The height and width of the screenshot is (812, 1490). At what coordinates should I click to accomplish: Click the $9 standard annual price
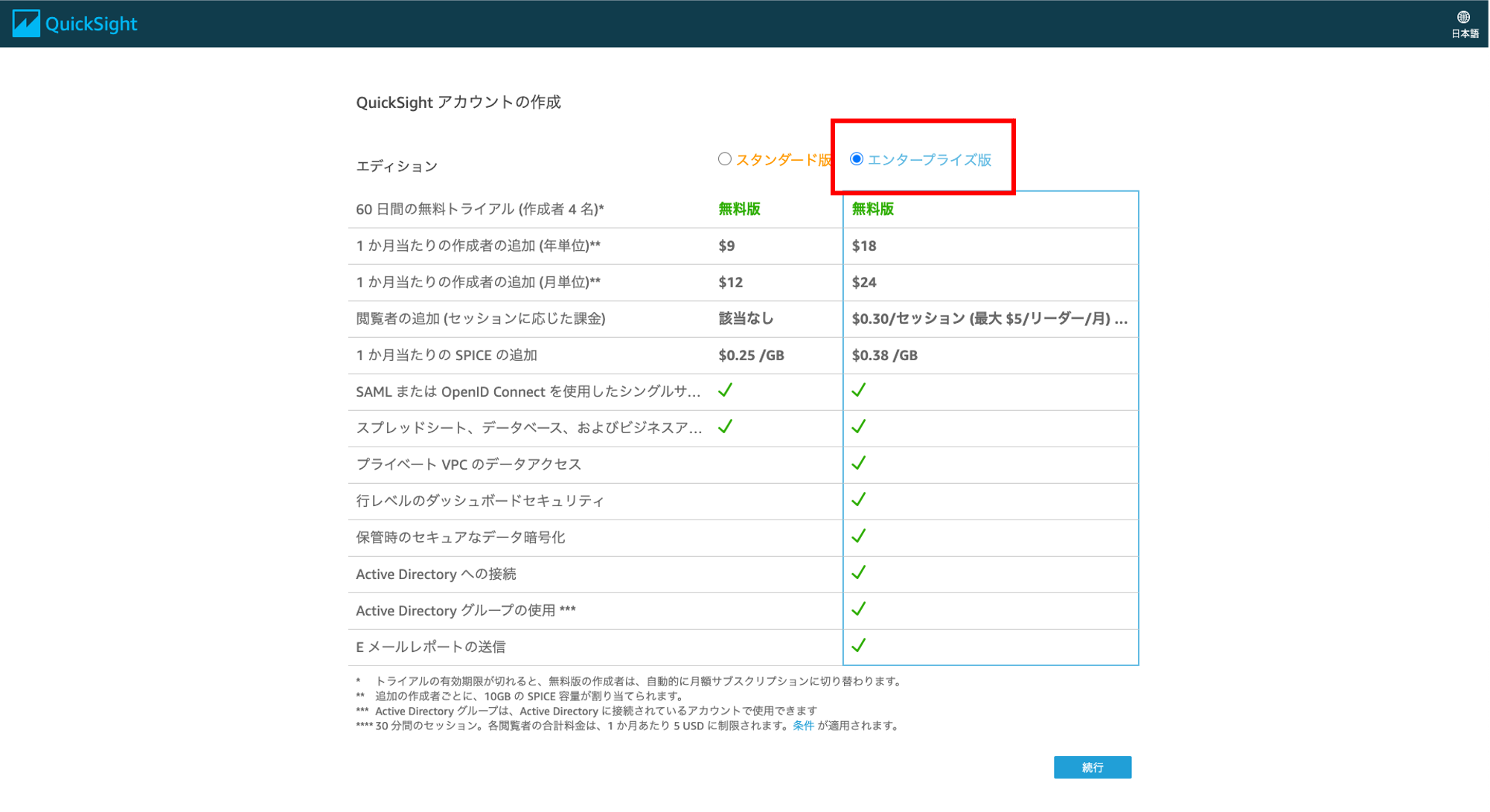(726, 246)
